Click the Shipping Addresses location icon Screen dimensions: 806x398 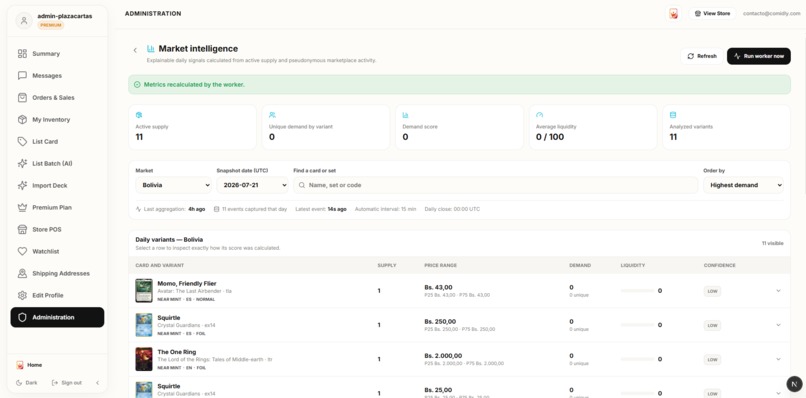pos(22,274)
